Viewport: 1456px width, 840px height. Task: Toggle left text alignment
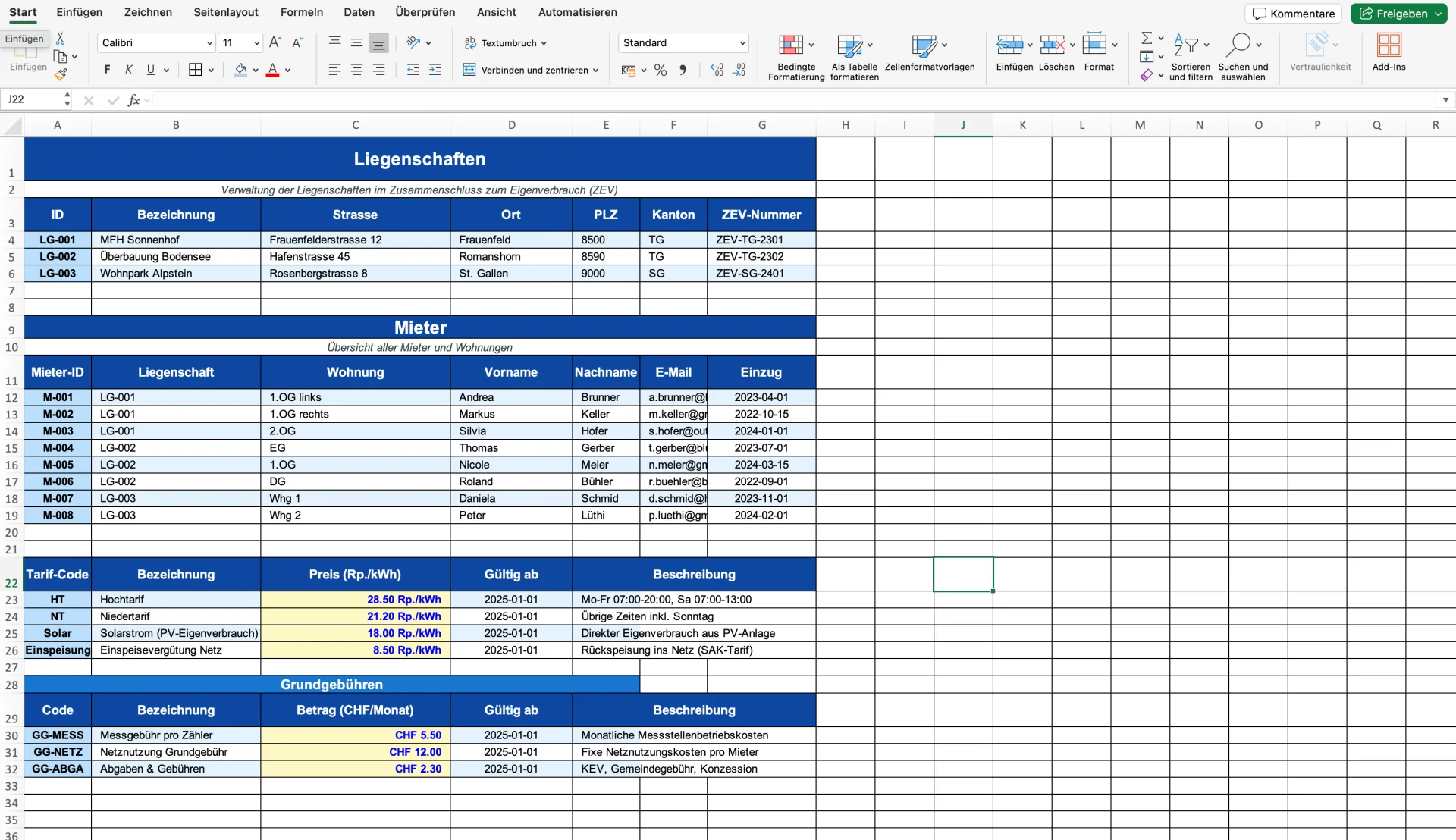pos(334,70)
